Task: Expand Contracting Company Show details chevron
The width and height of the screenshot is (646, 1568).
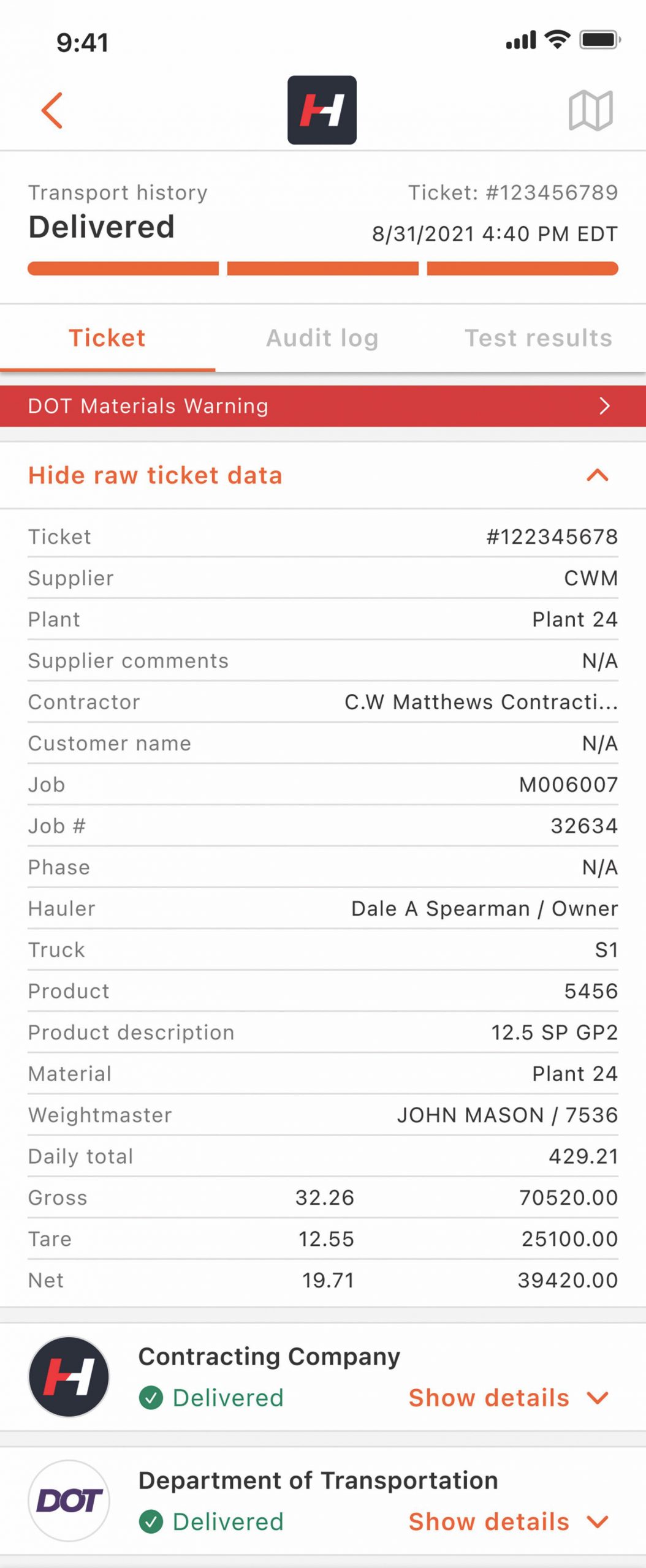Action: 598,1398
